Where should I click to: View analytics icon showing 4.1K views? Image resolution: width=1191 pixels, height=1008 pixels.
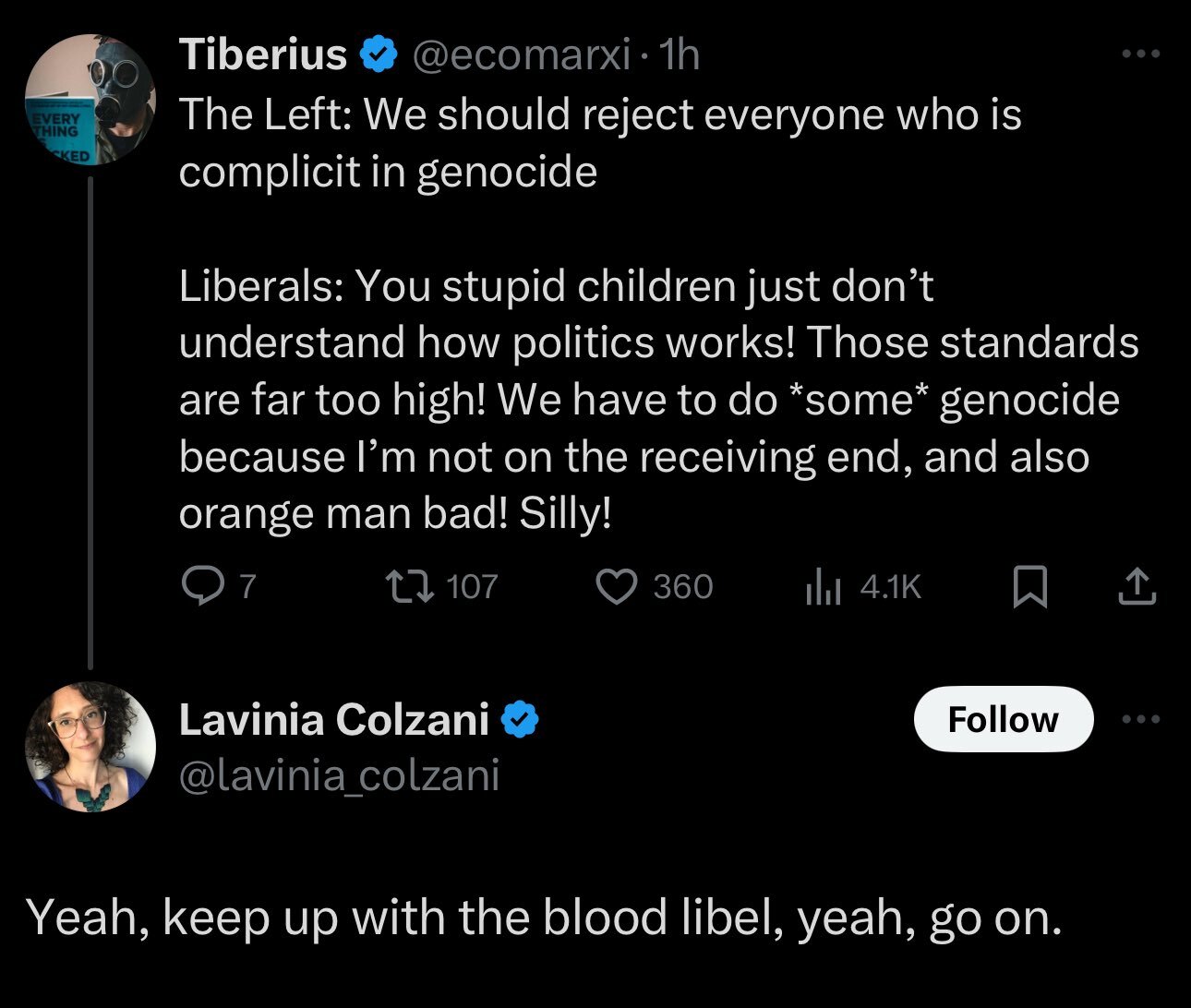point(822,586)
